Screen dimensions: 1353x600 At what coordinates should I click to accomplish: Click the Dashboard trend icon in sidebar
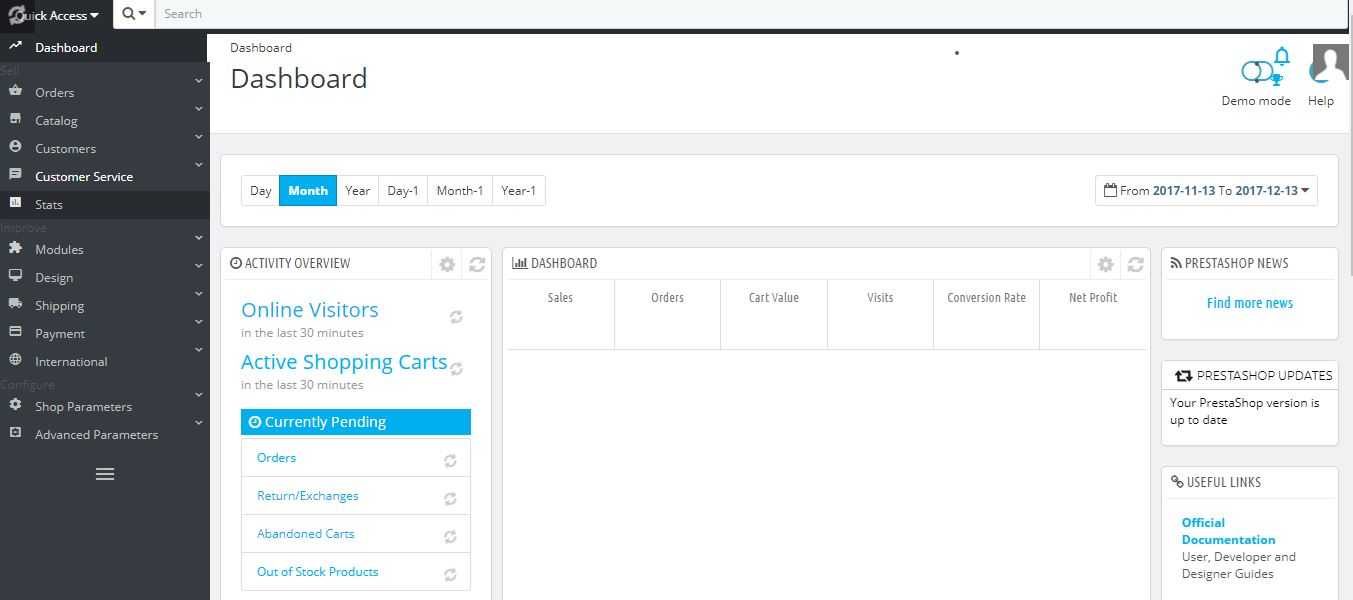click(x=15, y=46)
